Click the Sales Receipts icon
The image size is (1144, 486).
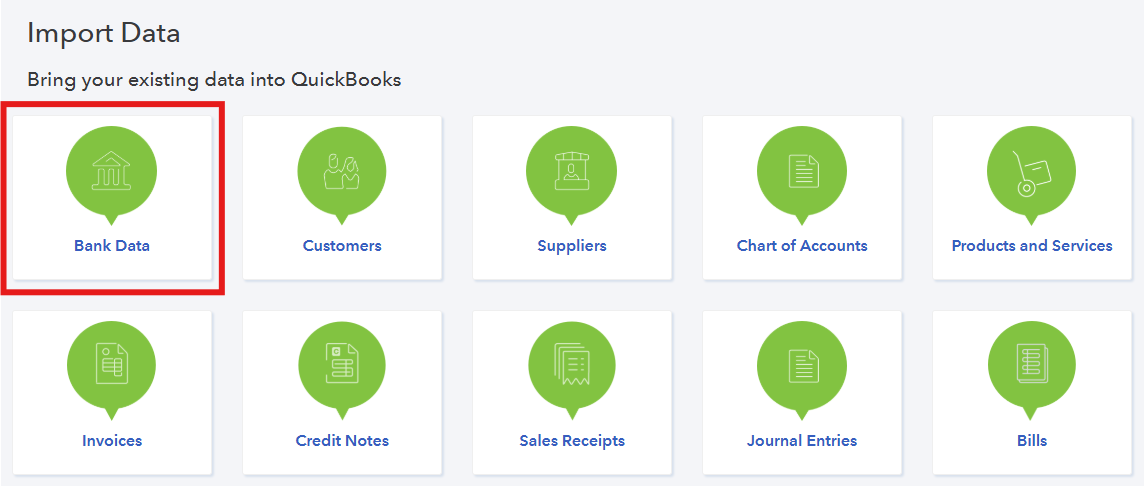(572, 366)
